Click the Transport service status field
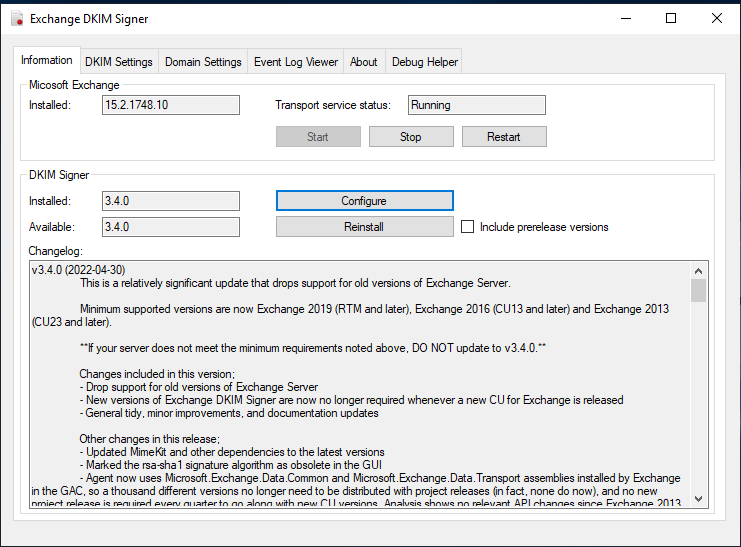 (x=476, y=105)
